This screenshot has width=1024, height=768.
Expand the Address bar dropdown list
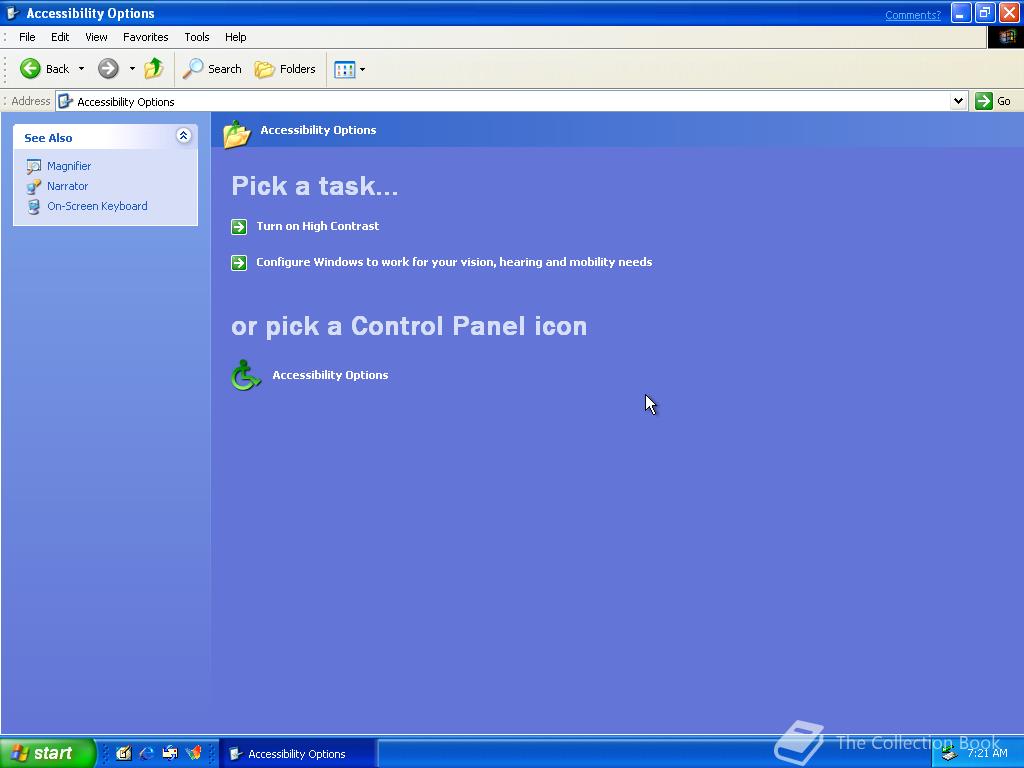click(x=958, y=101)
